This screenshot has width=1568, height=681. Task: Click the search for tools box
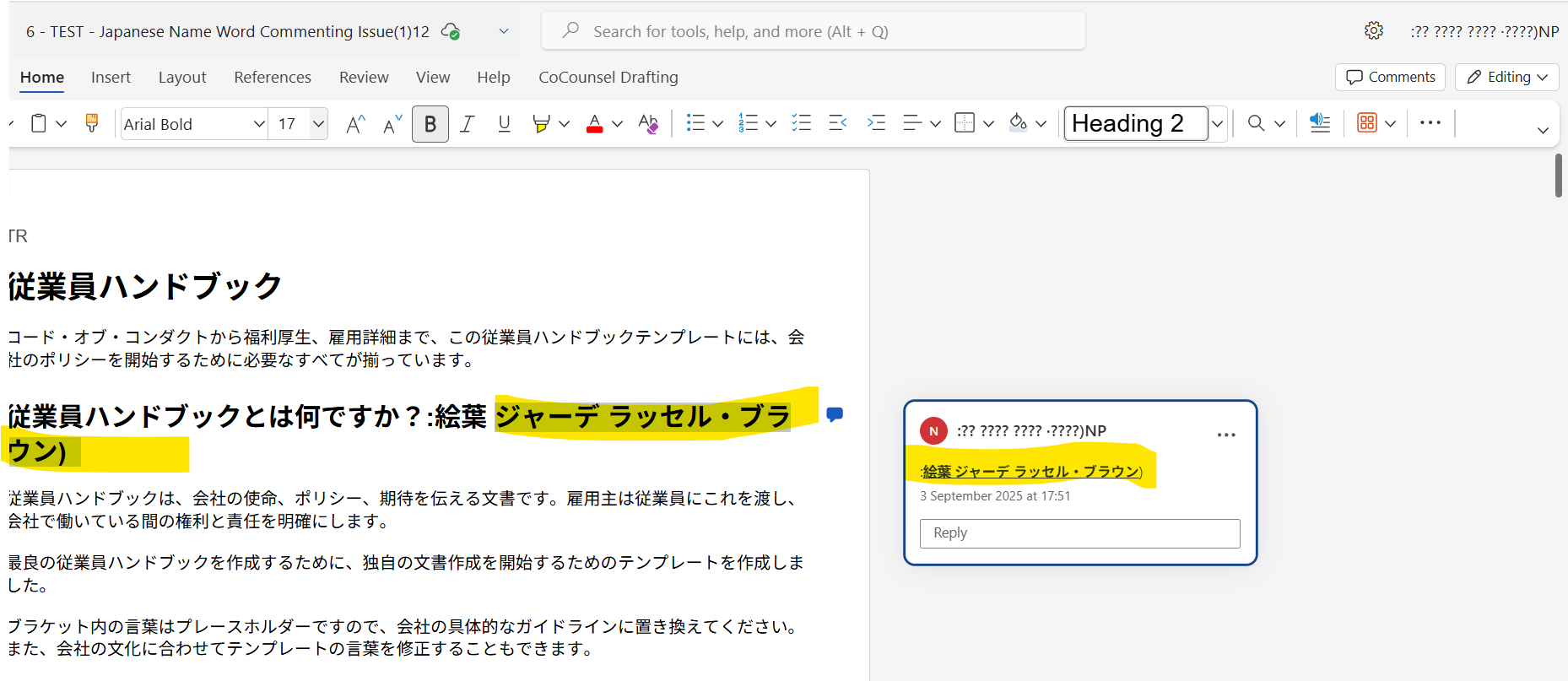click(814, 31)
